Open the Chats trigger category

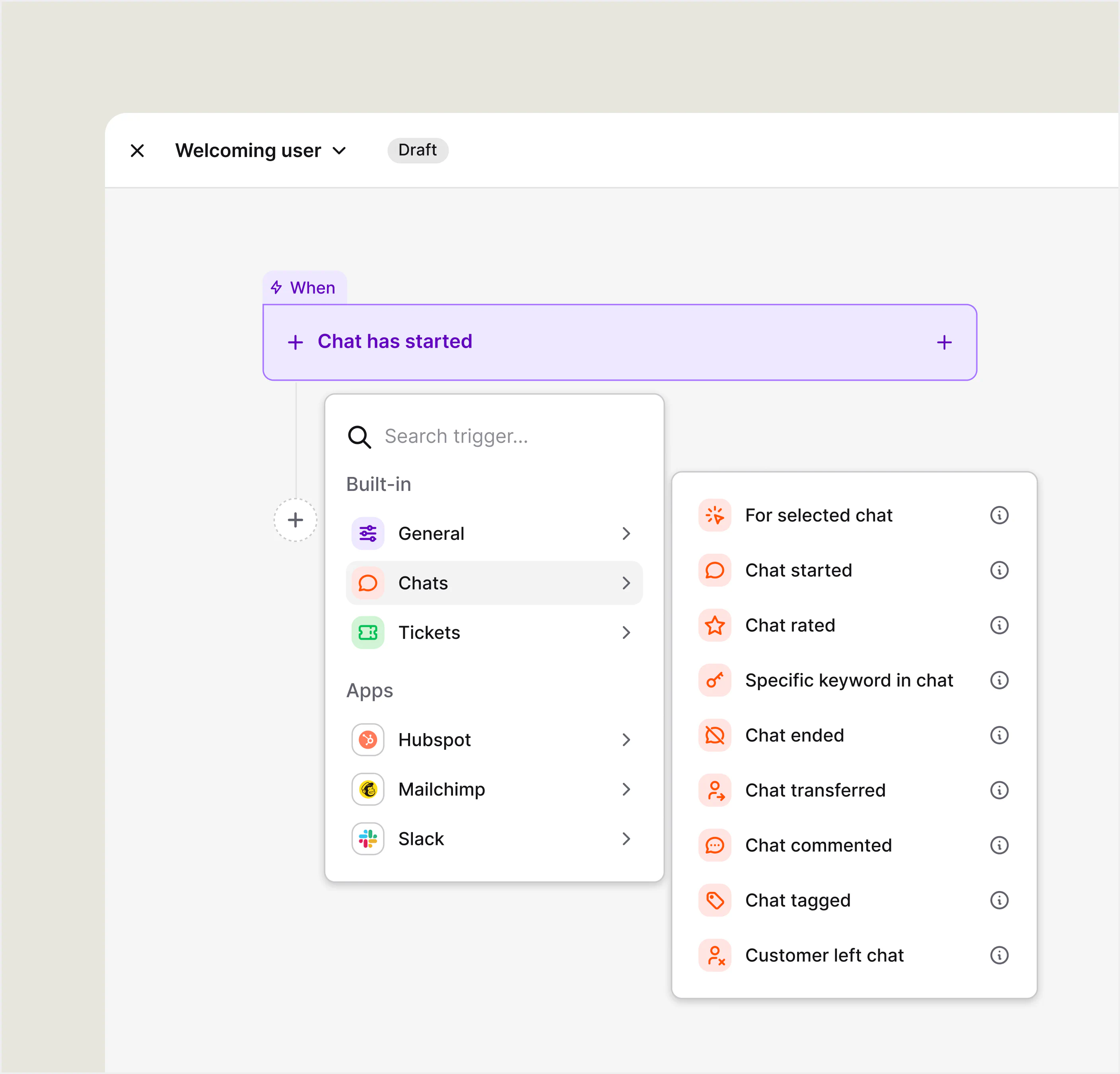(x=494, y=583)
